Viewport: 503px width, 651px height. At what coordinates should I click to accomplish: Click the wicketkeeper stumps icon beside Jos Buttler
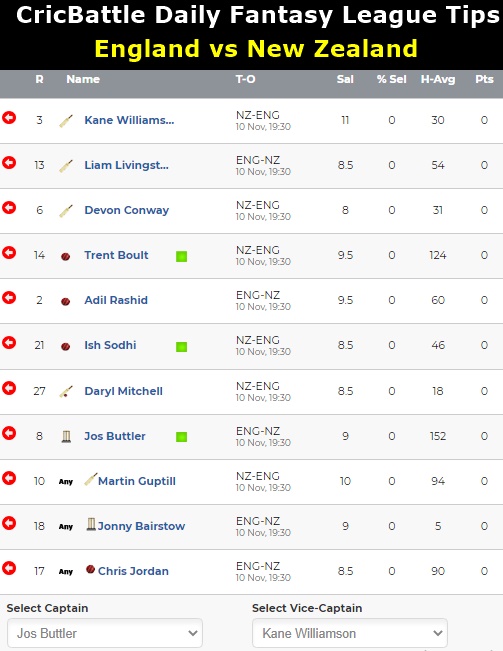[x=66, y=436]
